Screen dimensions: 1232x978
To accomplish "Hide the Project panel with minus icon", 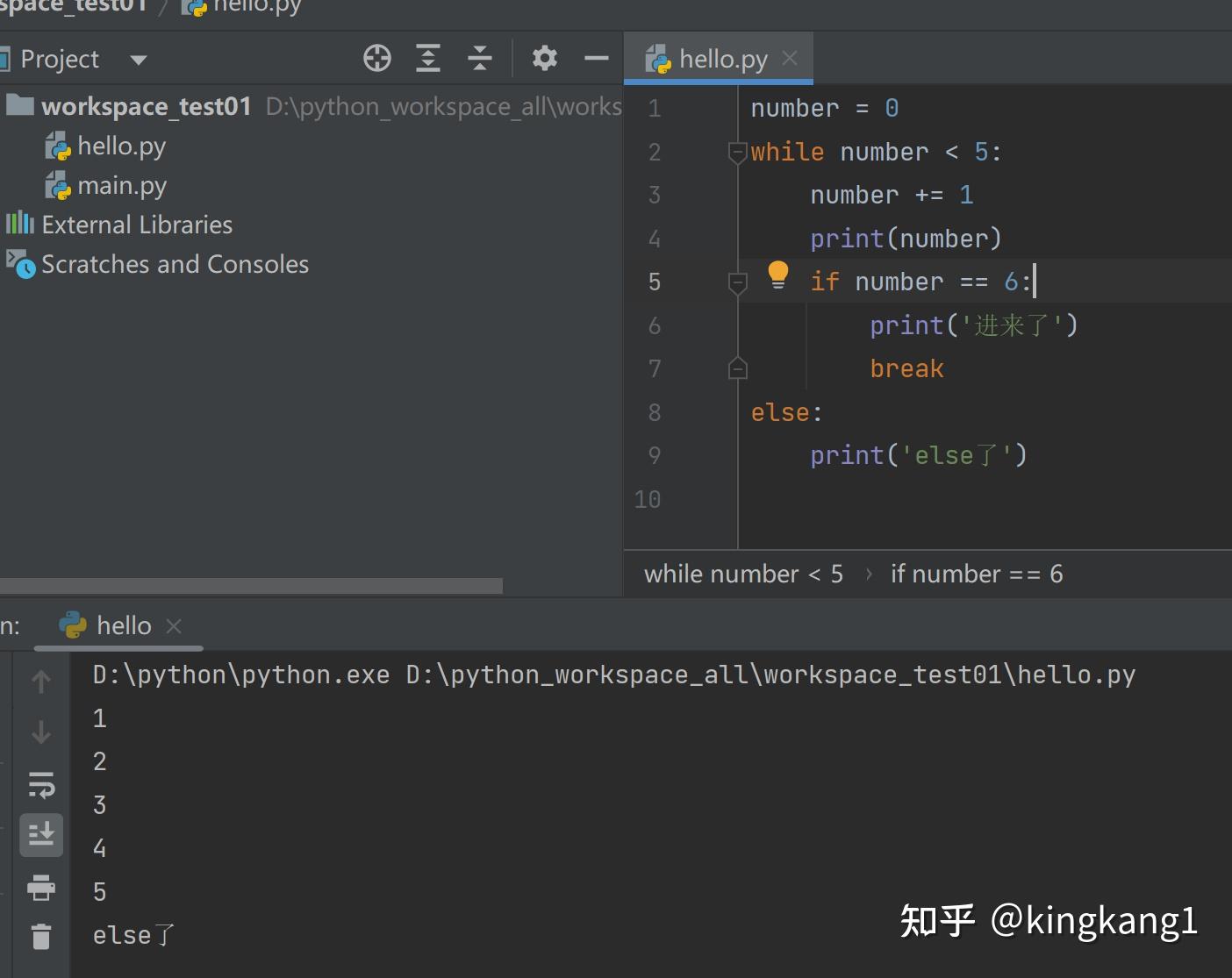I will click(596, 58).
